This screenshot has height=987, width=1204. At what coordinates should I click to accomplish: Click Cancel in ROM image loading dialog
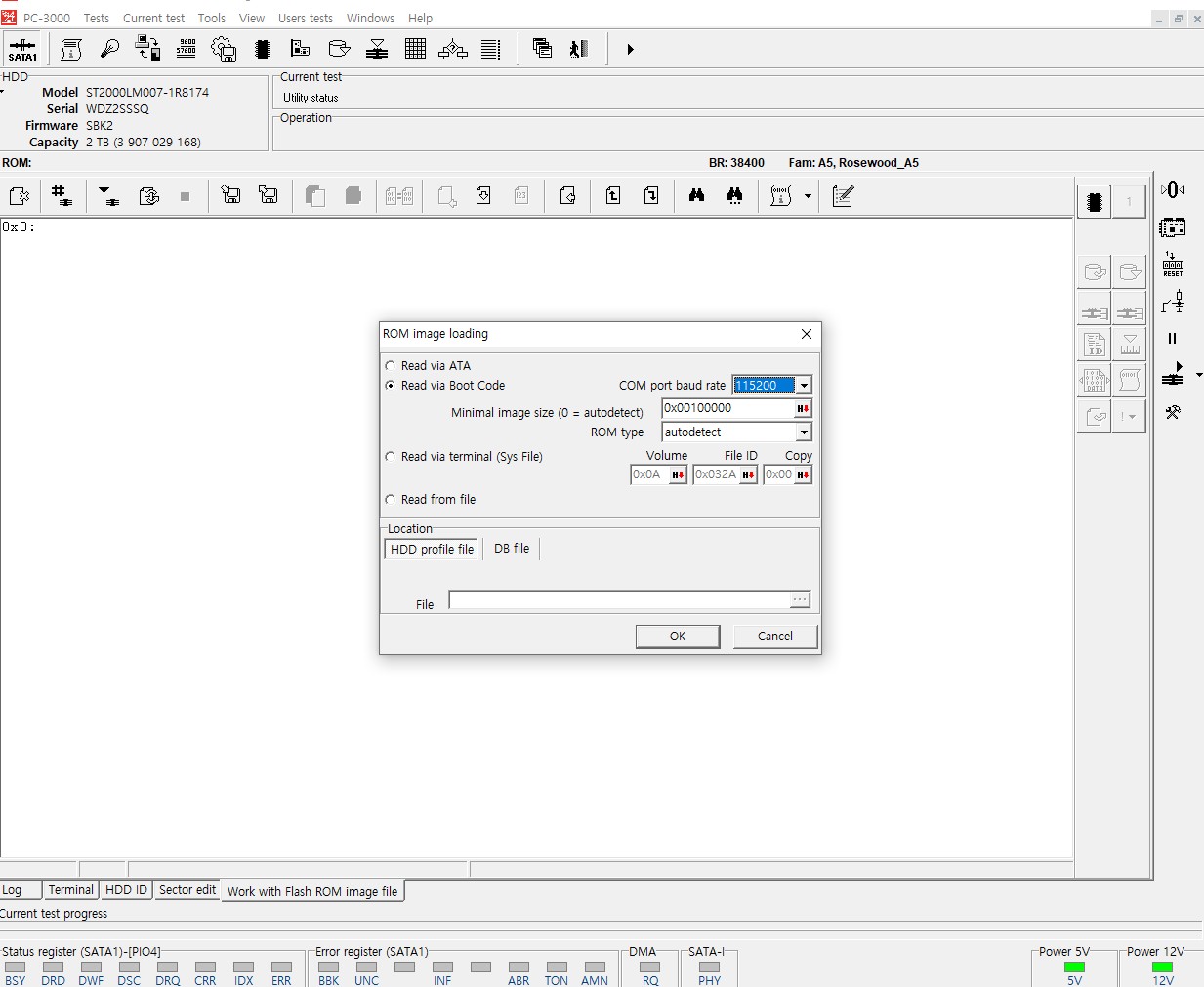point(775,637)
